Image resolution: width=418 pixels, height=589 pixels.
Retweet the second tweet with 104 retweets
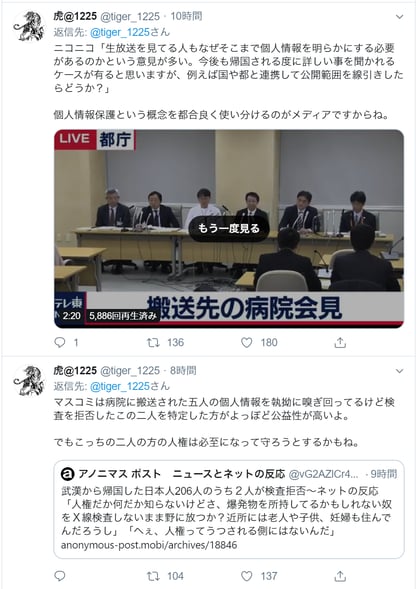point(153,576)
